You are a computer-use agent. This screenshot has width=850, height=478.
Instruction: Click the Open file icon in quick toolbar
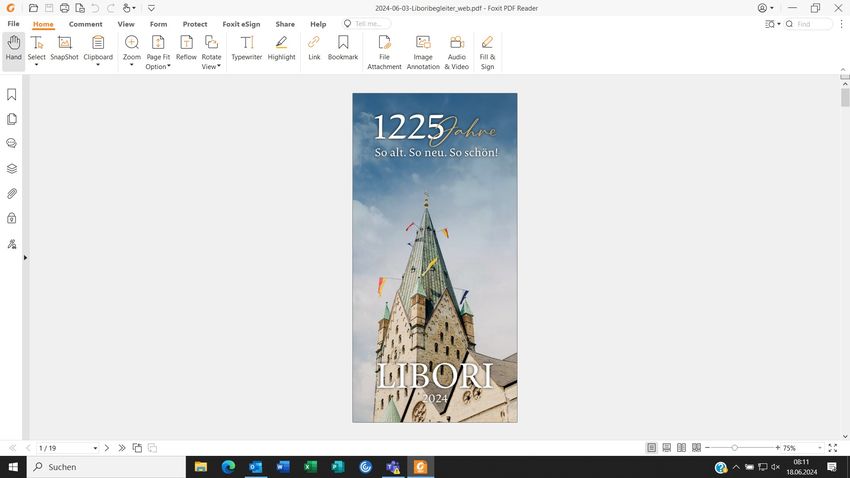(x=34, y=8)
